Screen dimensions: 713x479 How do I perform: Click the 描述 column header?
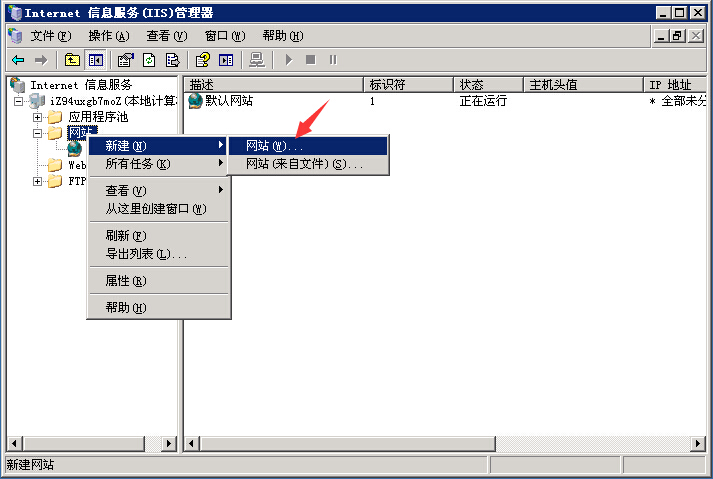272,84
